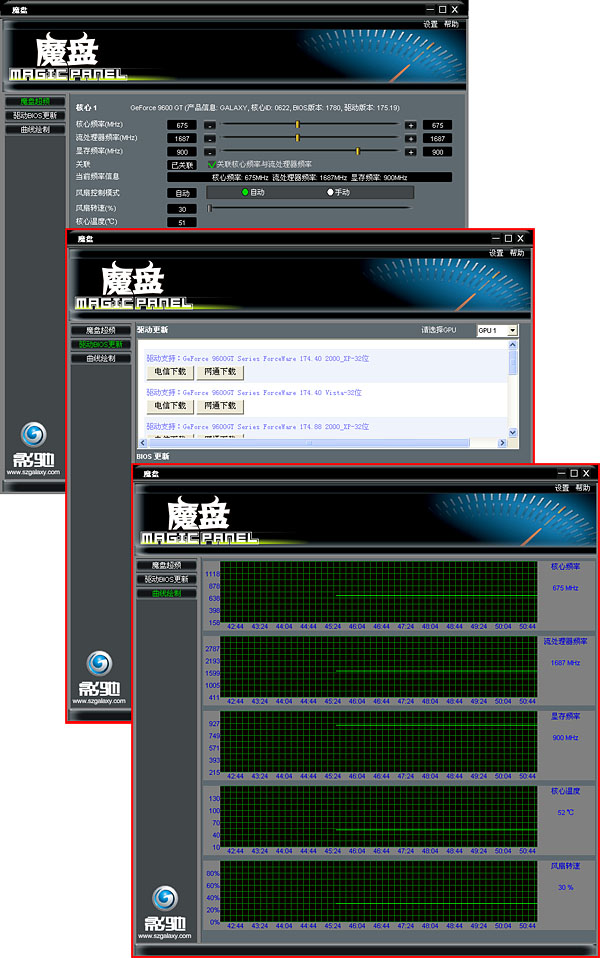Click 风扇转速 slider thumb
This screenshot has height=958, width=600.
pyautogui.click(x=210, y=208)
